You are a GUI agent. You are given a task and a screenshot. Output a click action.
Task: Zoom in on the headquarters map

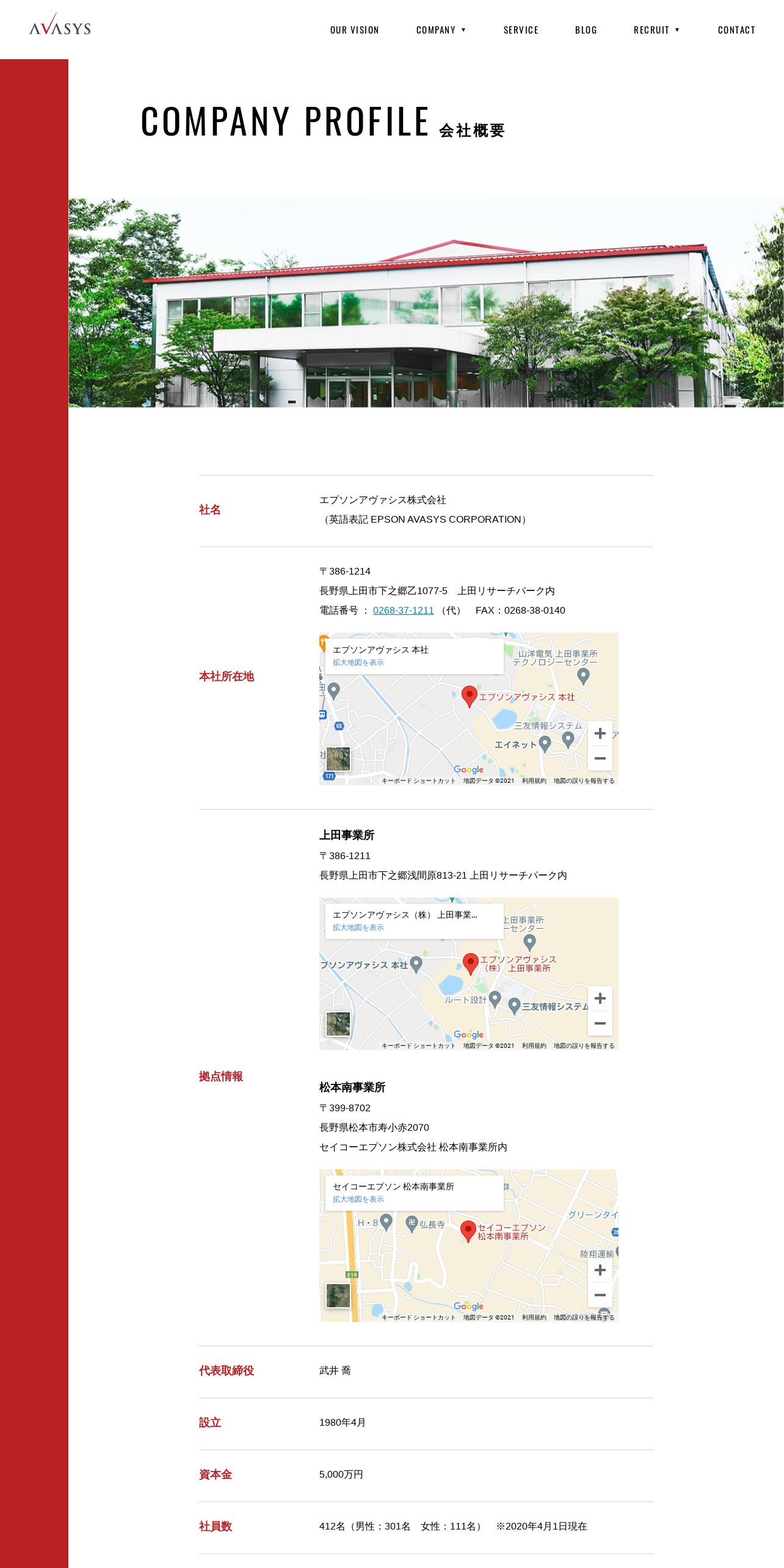tap(600, 733)
